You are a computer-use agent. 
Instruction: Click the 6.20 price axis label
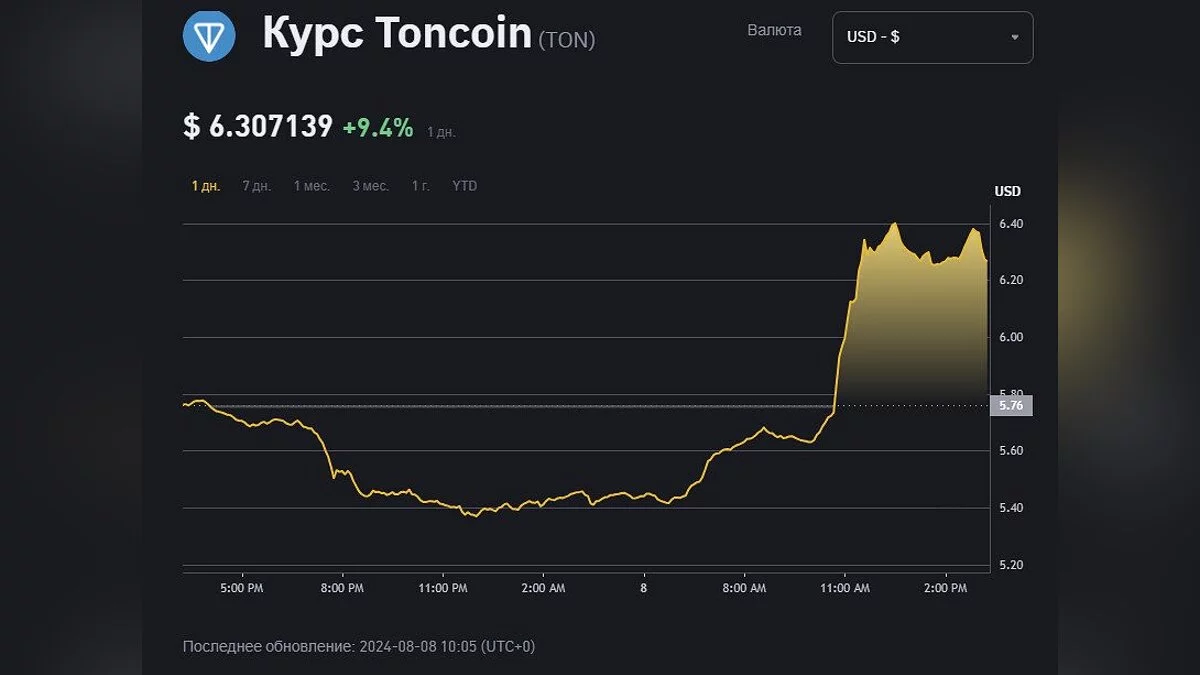(x=1009, y=280)
